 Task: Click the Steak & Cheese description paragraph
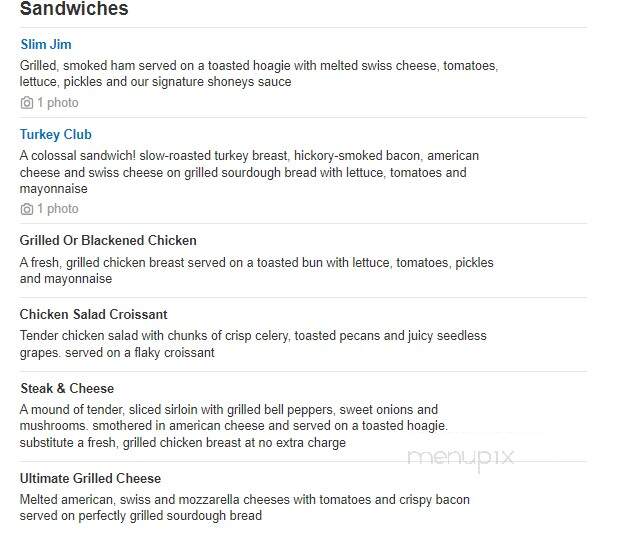coord(234,426)
